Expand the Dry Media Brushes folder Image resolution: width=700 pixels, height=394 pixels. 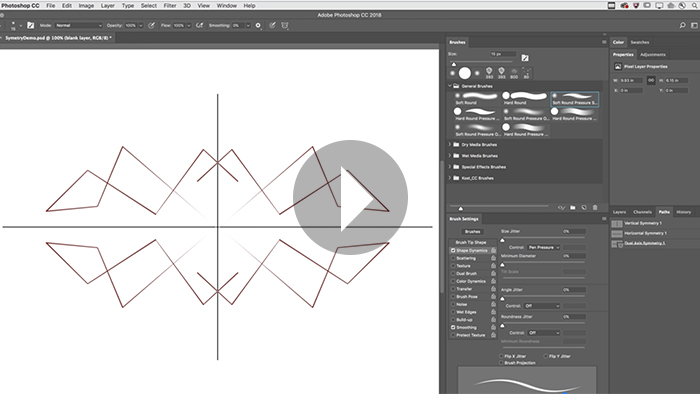pyautogui.click(x=450, y=145)
